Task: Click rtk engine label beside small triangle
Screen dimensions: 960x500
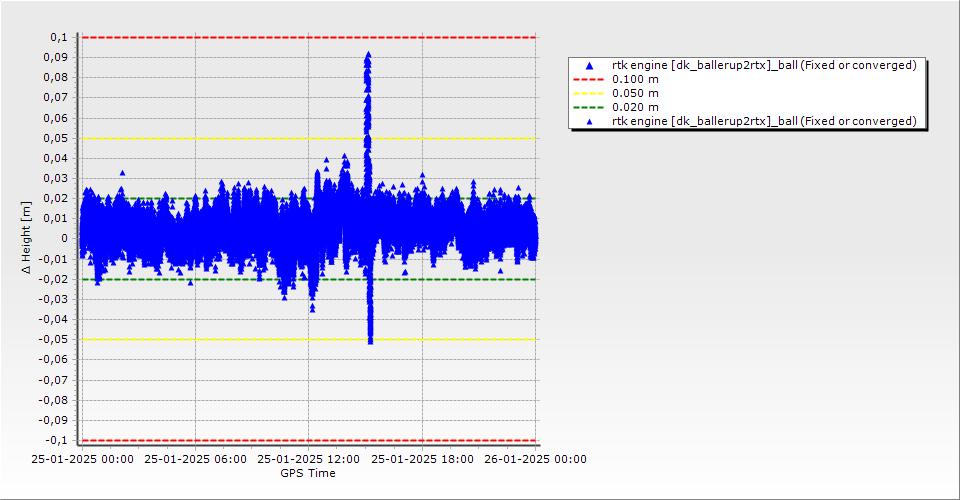Action: (x=764, y=121)
